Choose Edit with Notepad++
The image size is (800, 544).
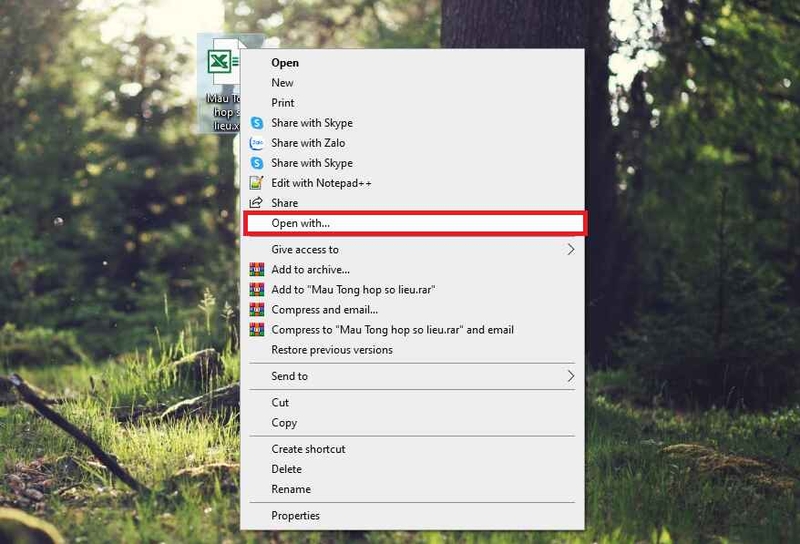pos(413,183)
